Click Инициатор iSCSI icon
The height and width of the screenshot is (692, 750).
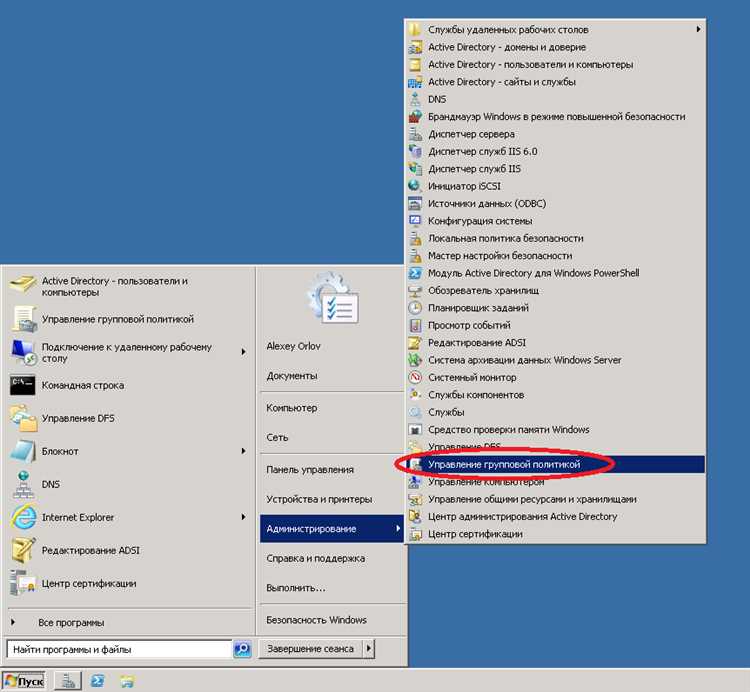click(415, 187)
